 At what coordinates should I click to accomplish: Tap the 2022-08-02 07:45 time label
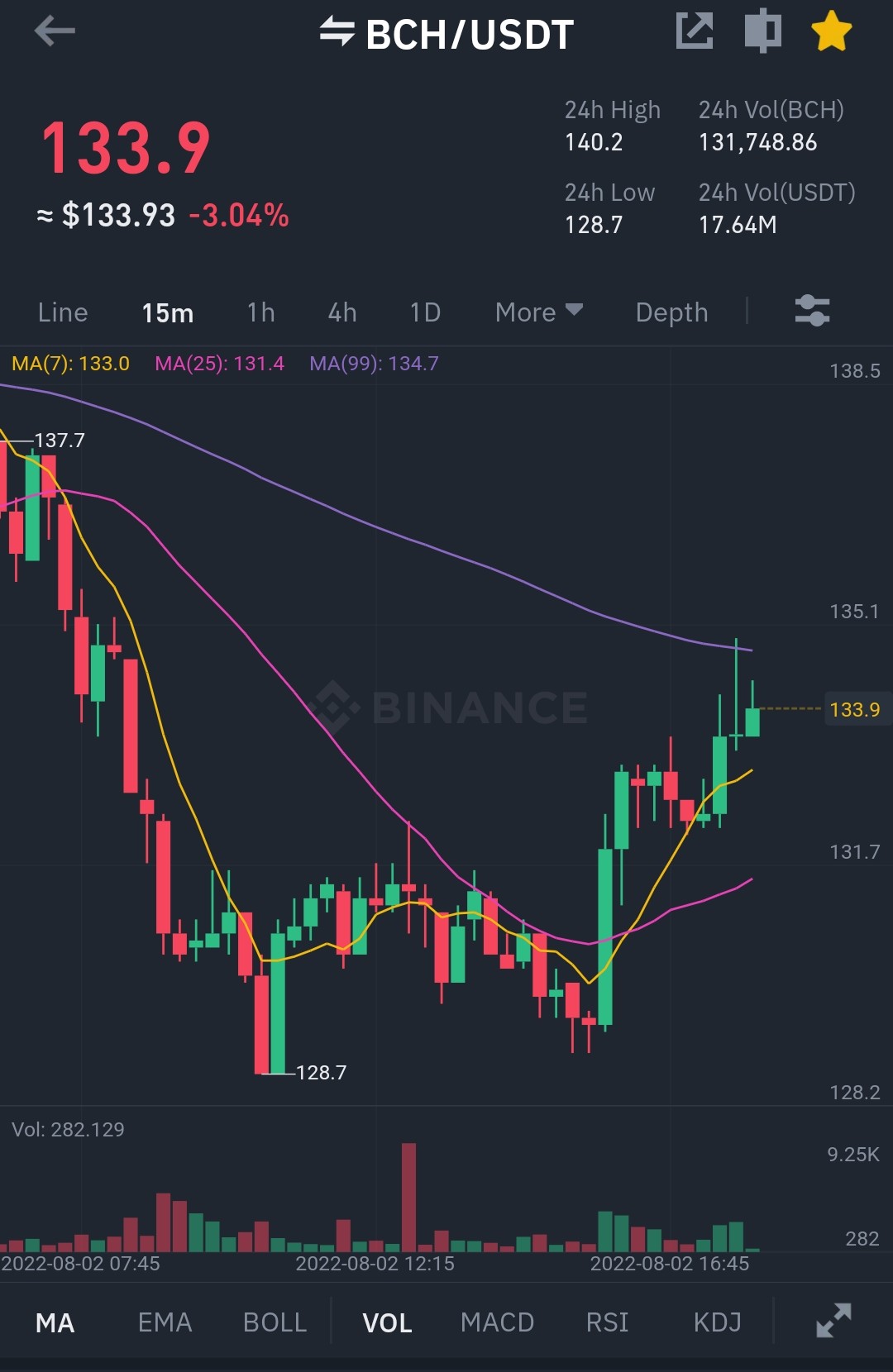pos(80,1264)
